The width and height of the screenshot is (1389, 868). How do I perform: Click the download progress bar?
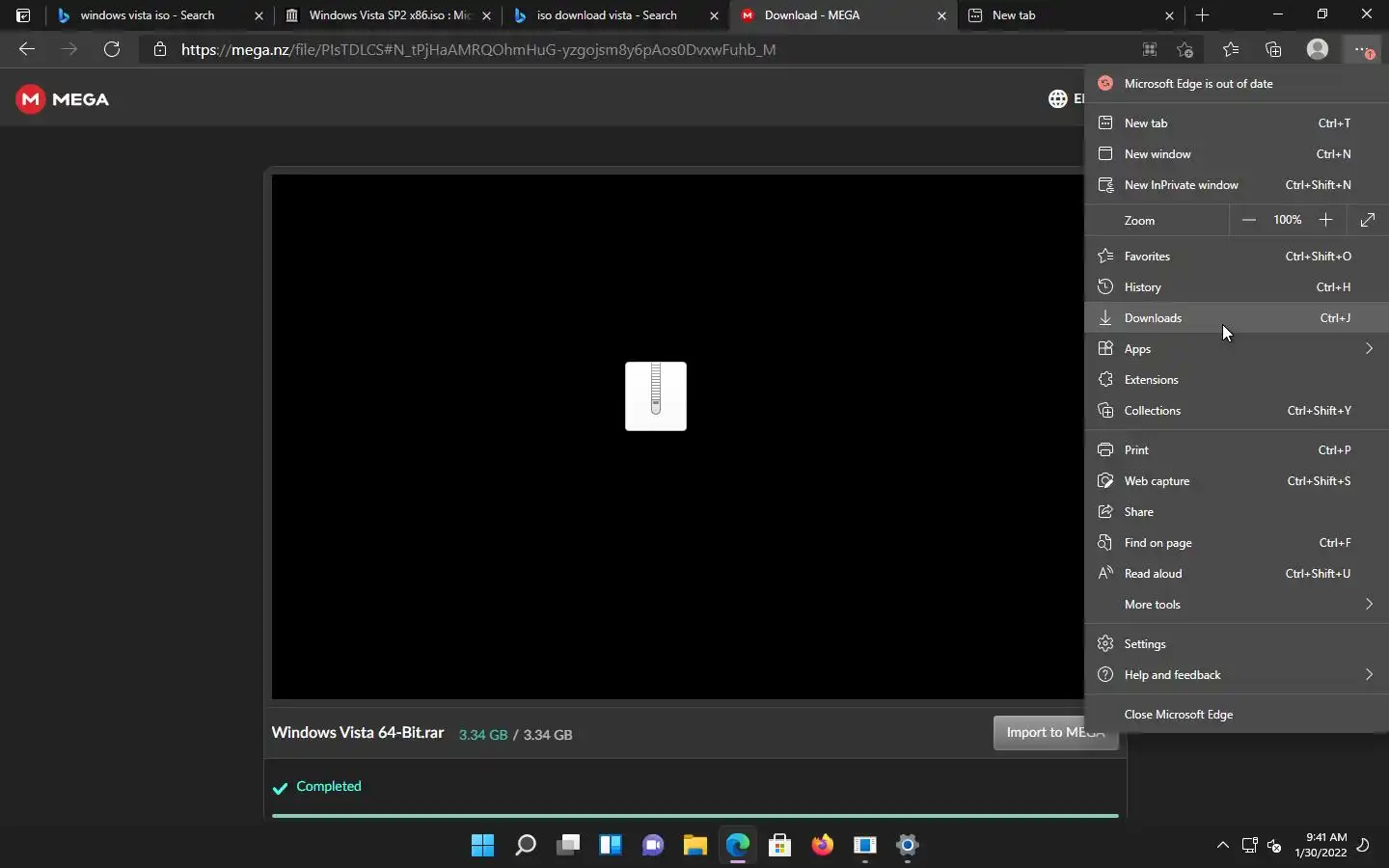pos(695,816)
